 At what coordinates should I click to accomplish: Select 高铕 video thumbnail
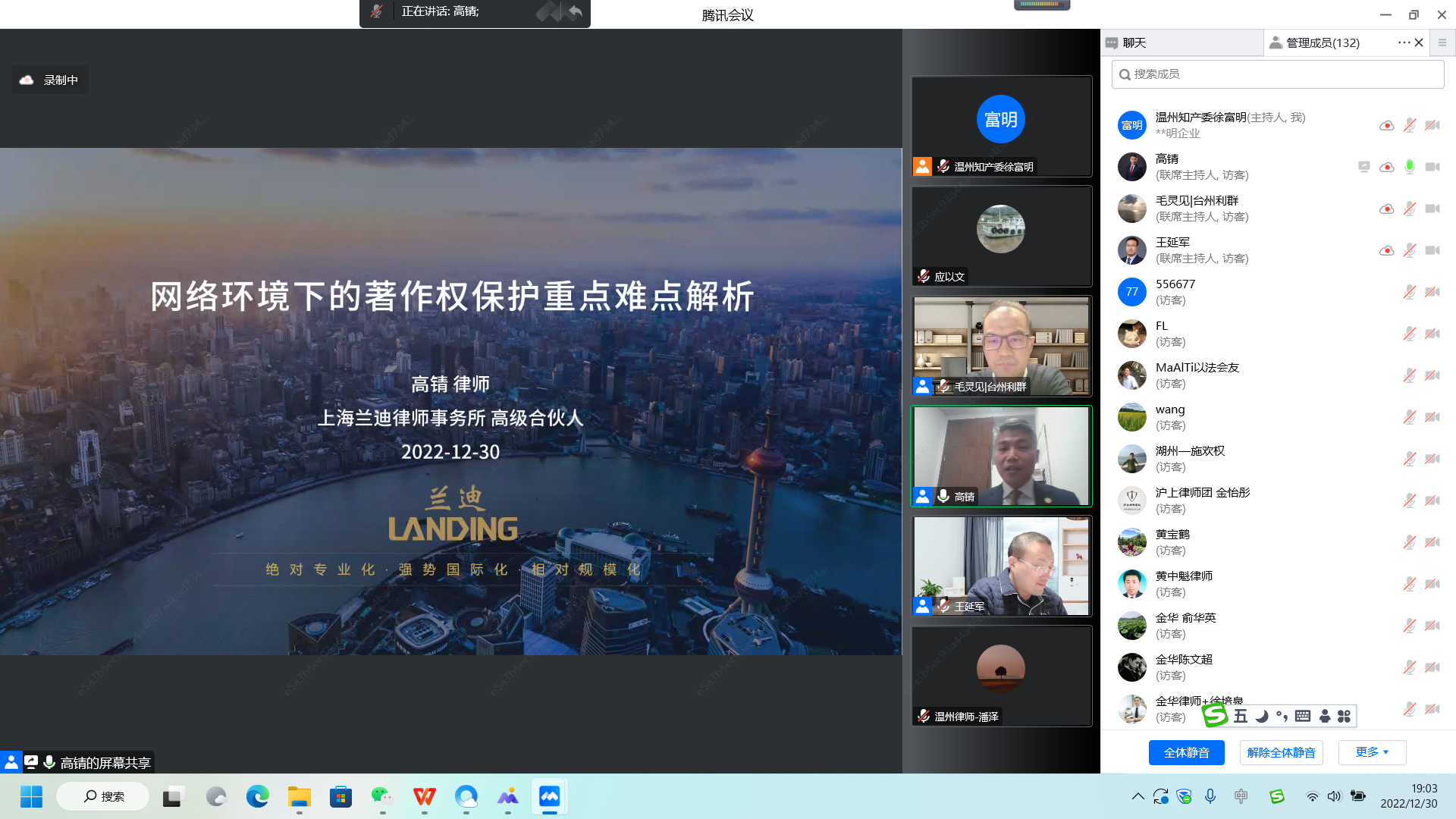[x=1001, y=456]
